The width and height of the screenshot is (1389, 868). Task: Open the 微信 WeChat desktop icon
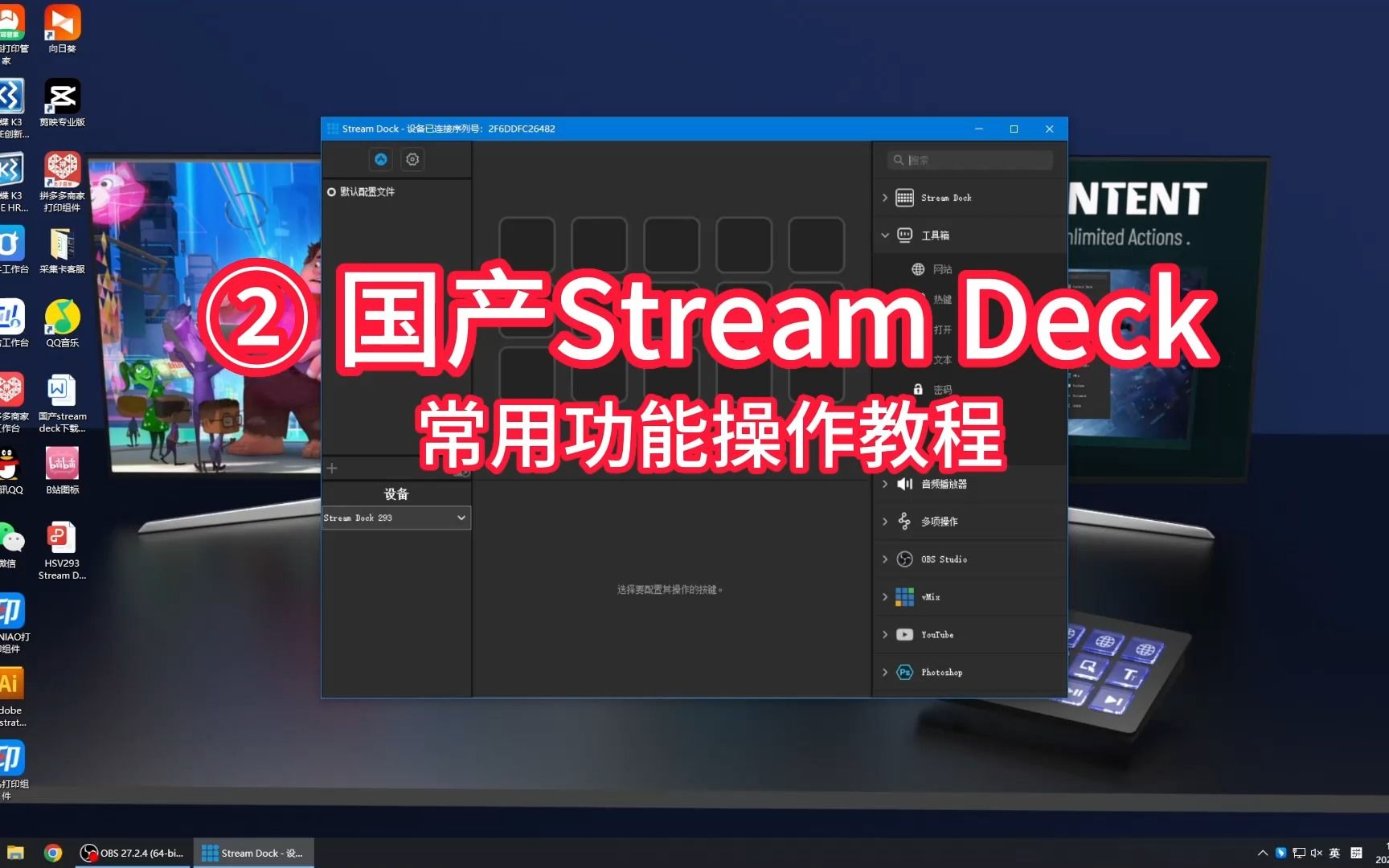[x=11, y=544]
